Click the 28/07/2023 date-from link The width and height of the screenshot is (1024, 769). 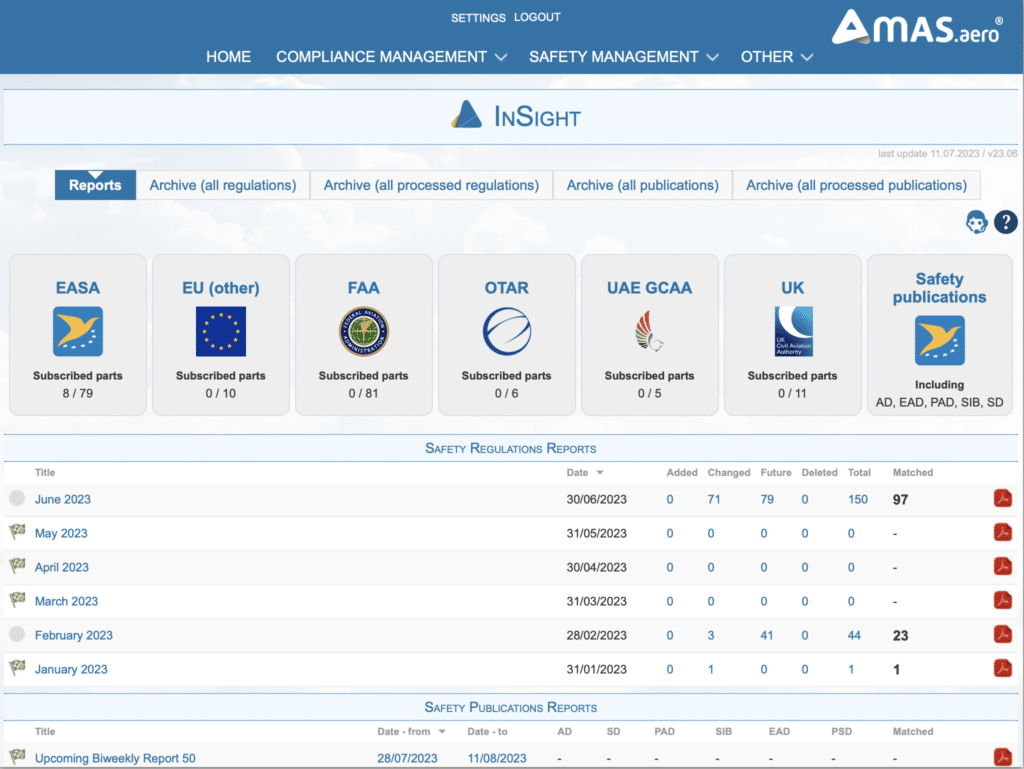click(408, 758)
